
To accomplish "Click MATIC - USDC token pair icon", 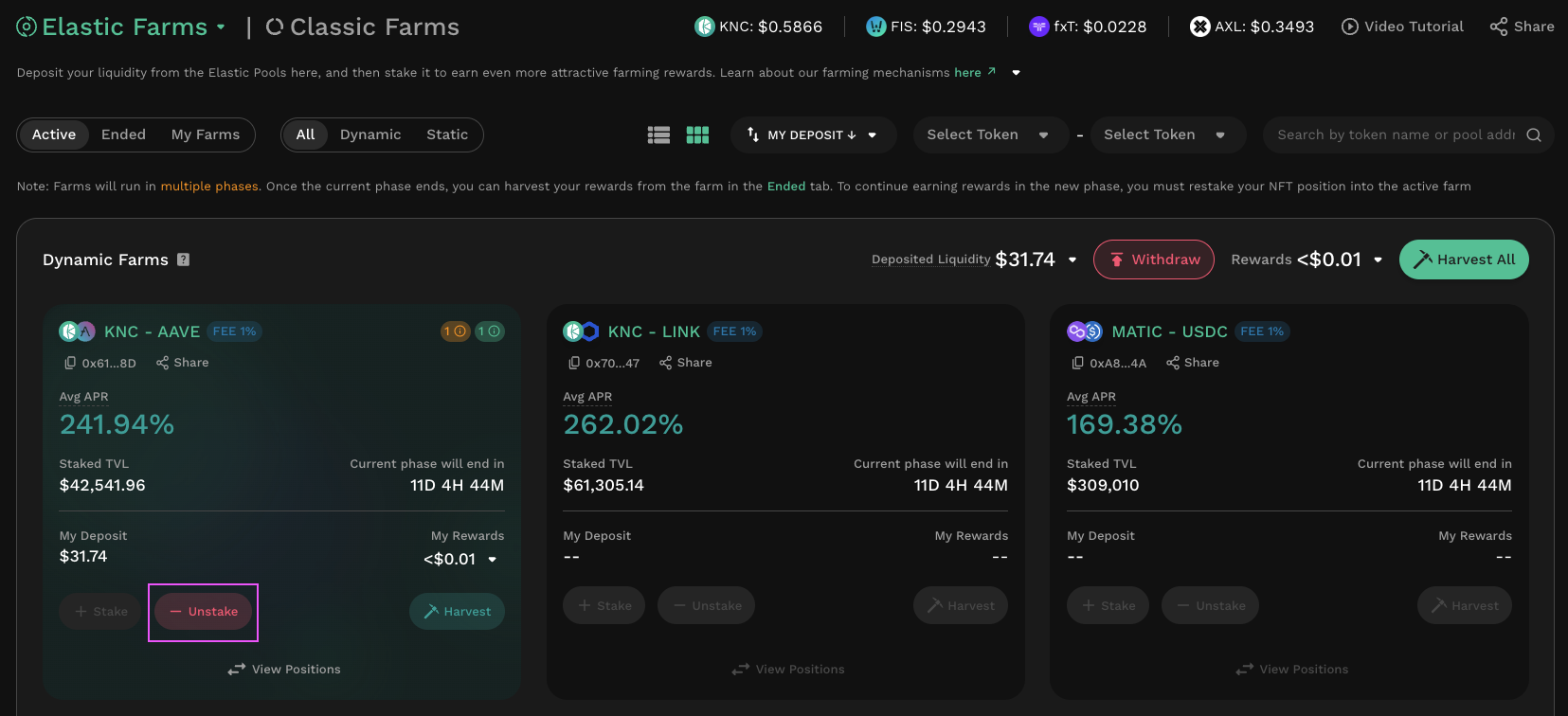I will (x=1085, y=331).
